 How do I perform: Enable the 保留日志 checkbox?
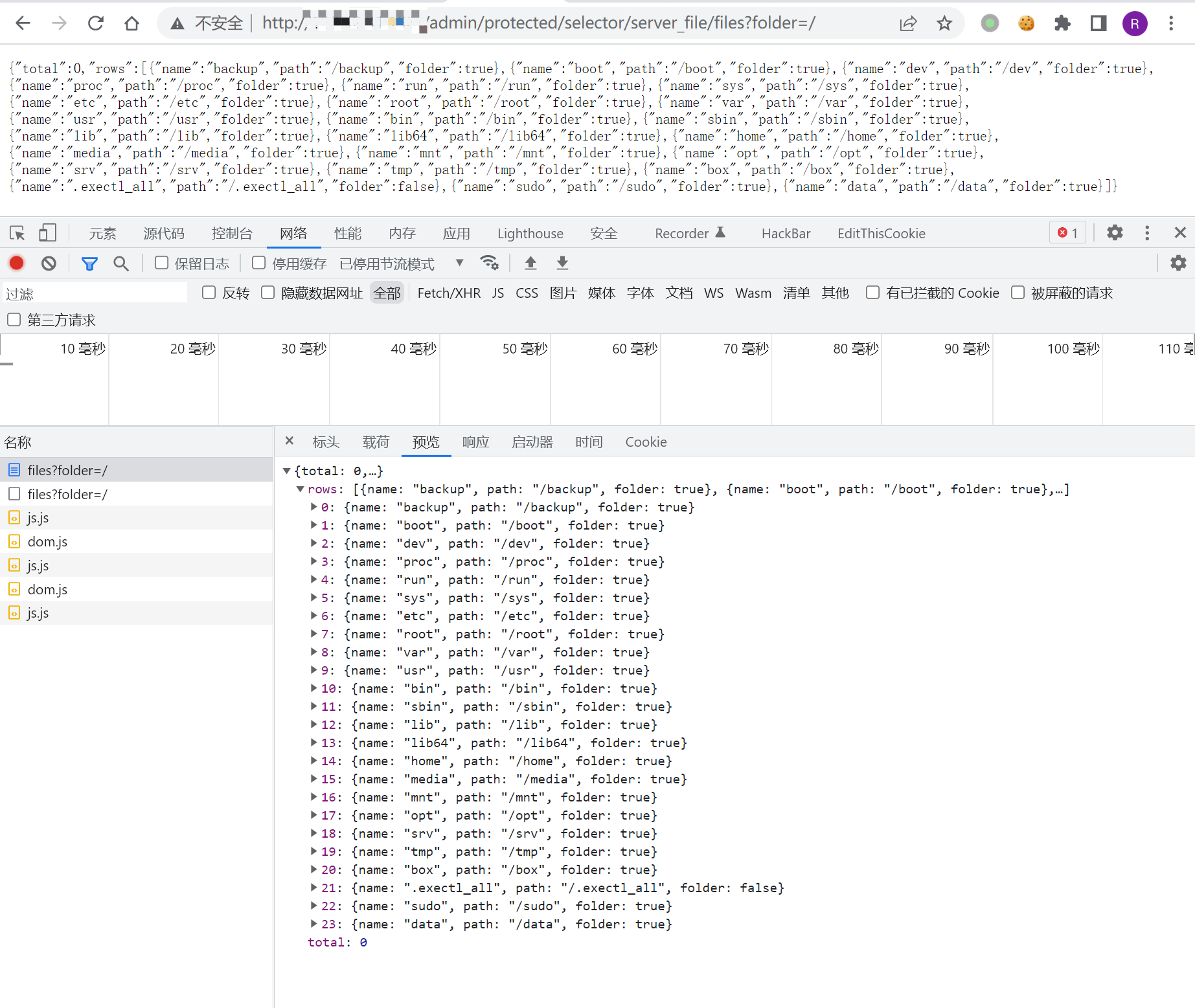point(162,263)
